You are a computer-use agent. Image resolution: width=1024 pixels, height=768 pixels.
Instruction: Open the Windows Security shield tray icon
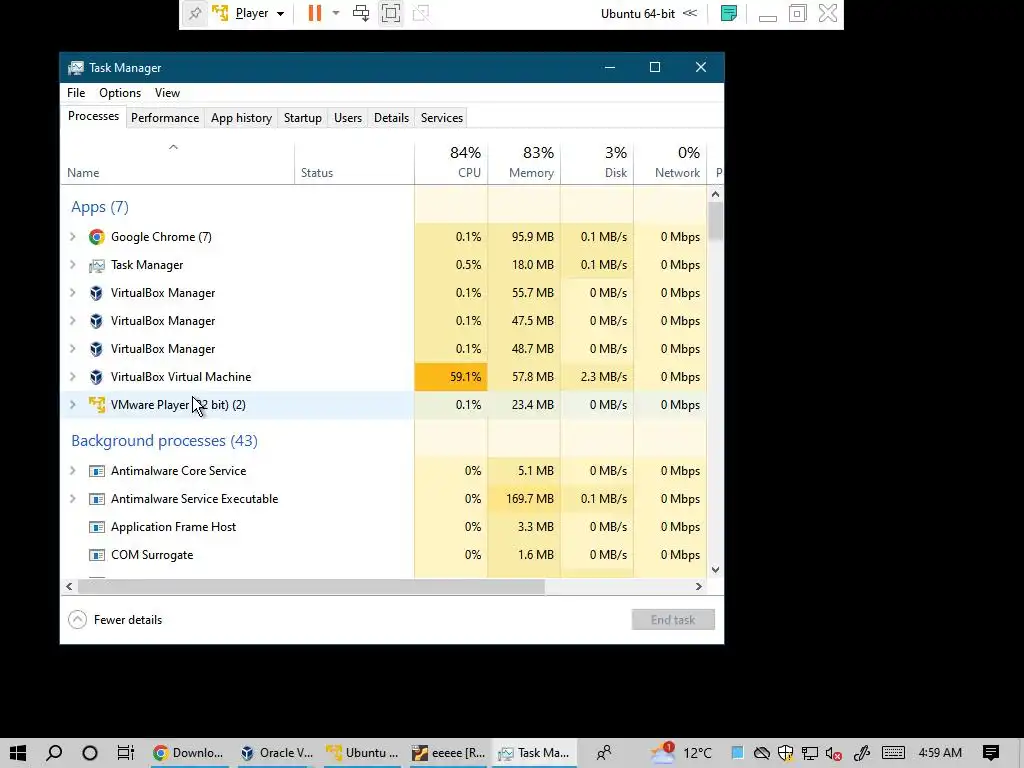786,753
